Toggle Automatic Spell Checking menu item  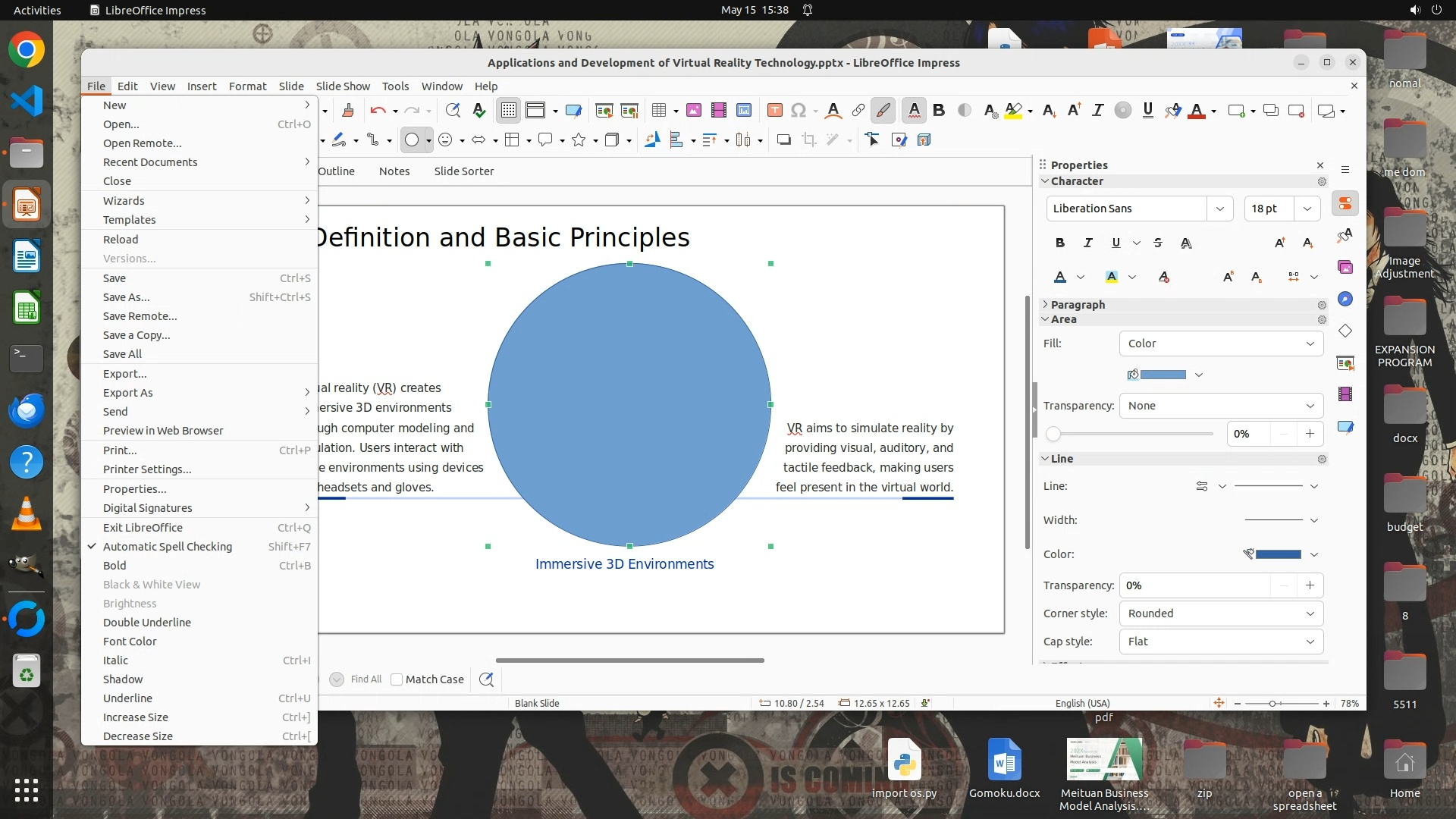tap(167, 547)
